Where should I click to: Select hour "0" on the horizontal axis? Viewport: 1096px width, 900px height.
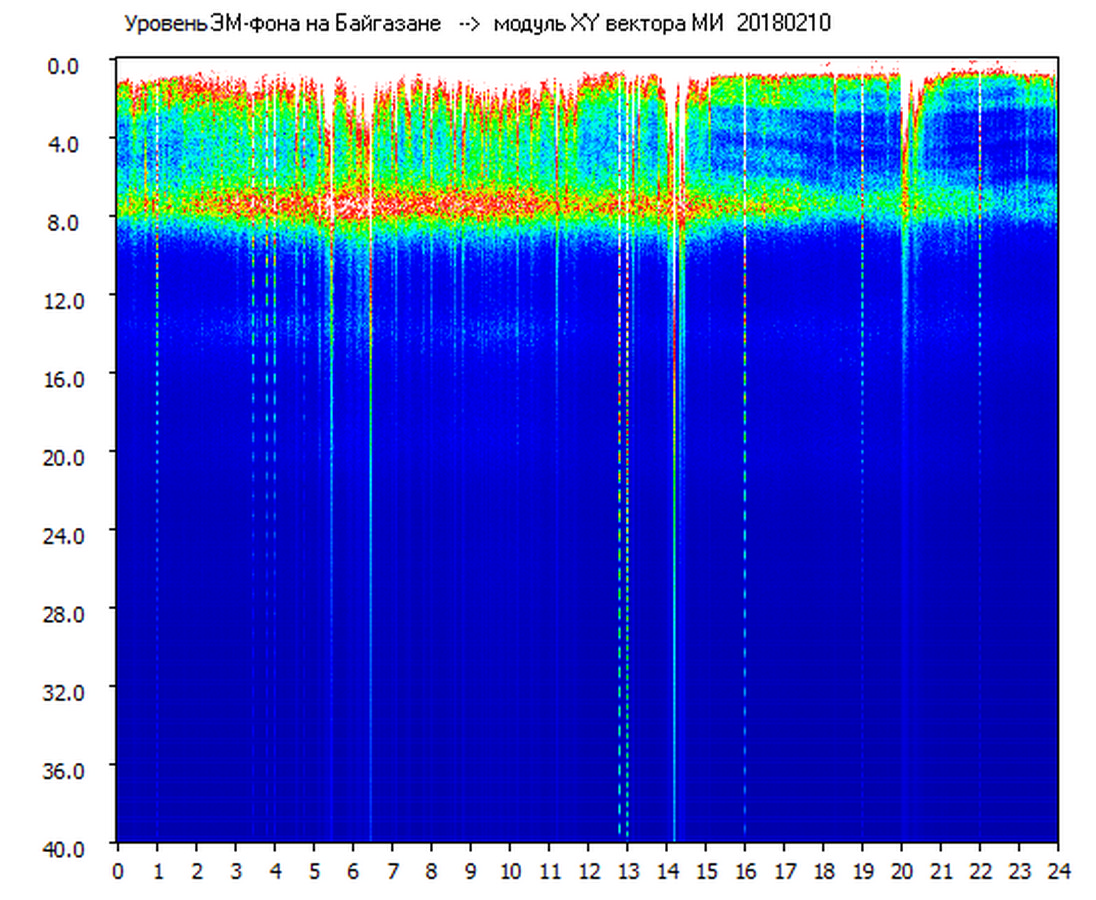[118, 871]
